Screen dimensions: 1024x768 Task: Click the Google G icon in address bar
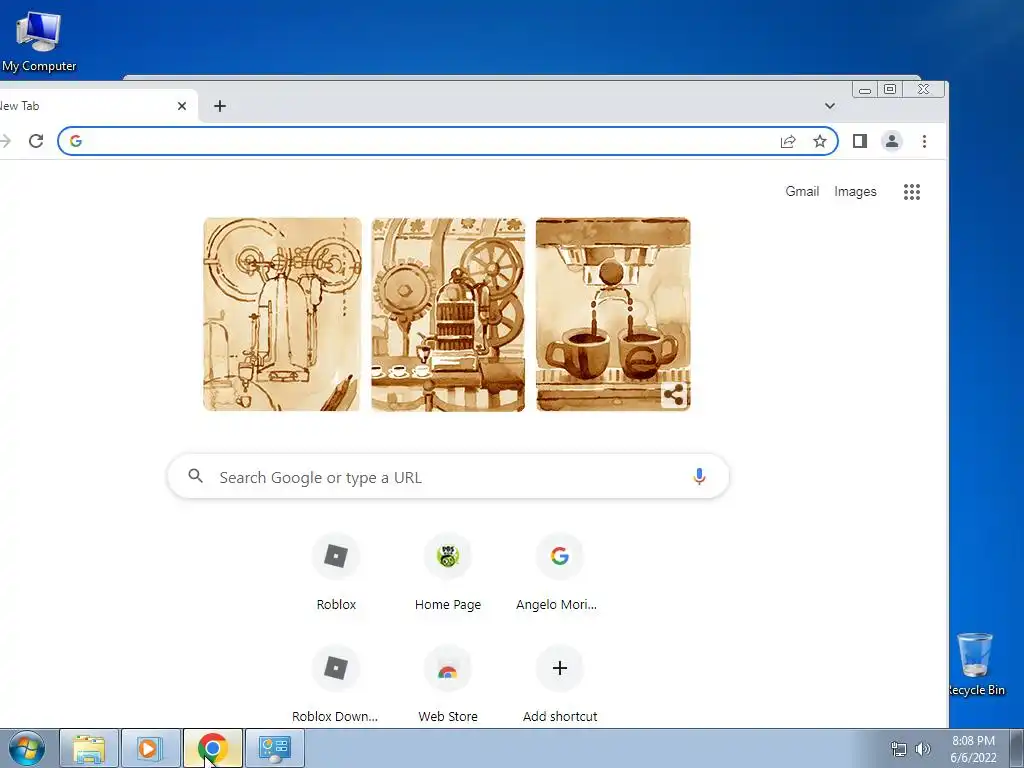[76, 141]
